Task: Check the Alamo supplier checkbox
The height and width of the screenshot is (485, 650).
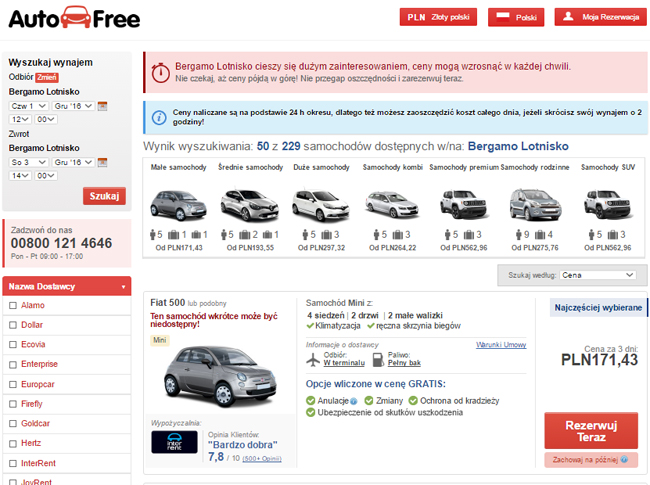Action: click(13, 306)
